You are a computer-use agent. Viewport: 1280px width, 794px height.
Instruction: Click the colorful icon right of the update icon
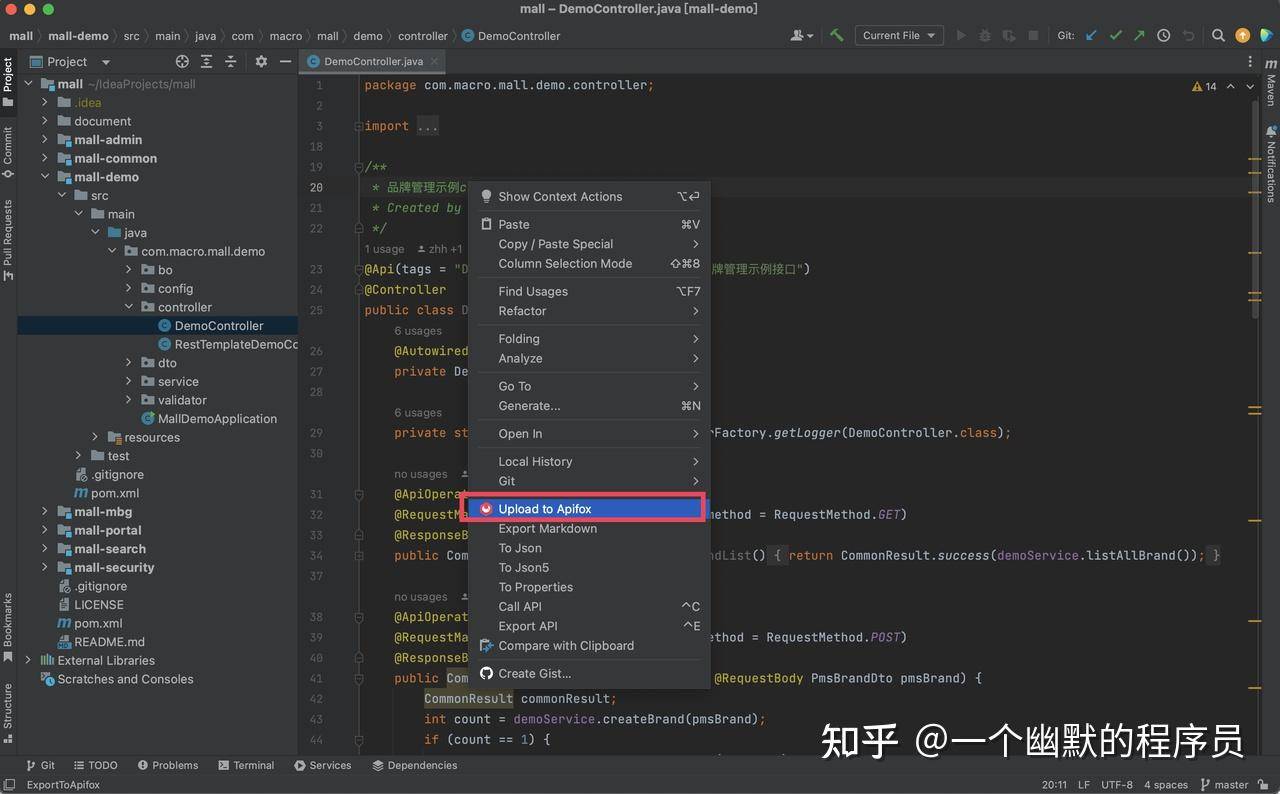click(x=1266, y=35)
